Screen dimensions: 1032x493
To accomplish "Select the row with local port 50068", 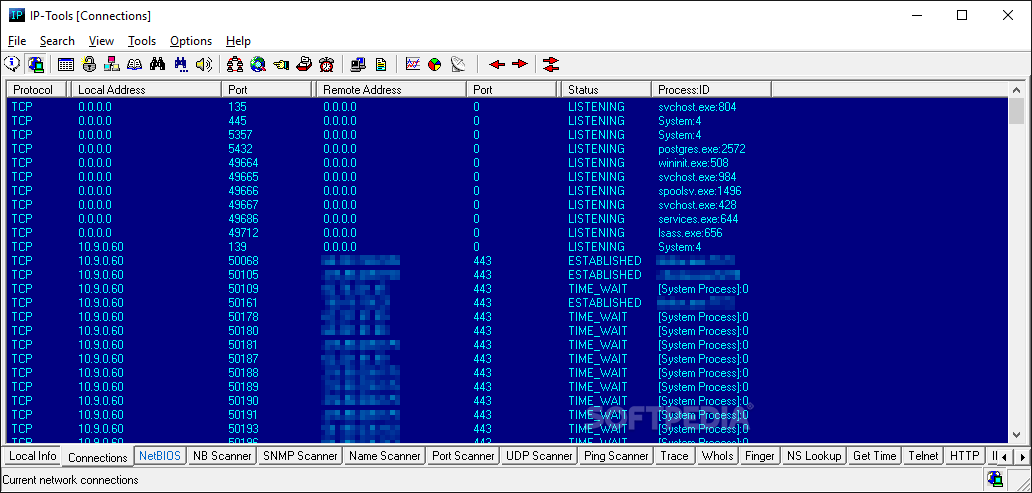I will pos(507,261).
